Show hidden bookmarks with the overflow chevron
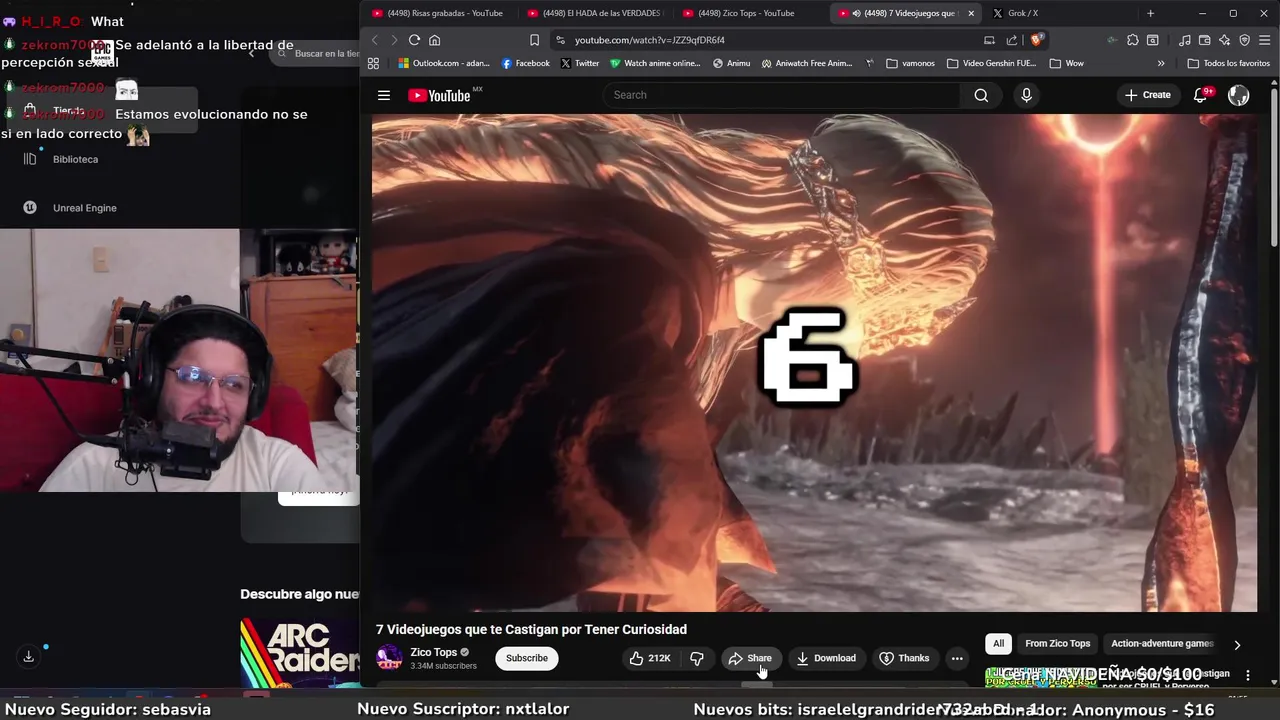Screen dimensions: 1280x720 [1161, 63]
